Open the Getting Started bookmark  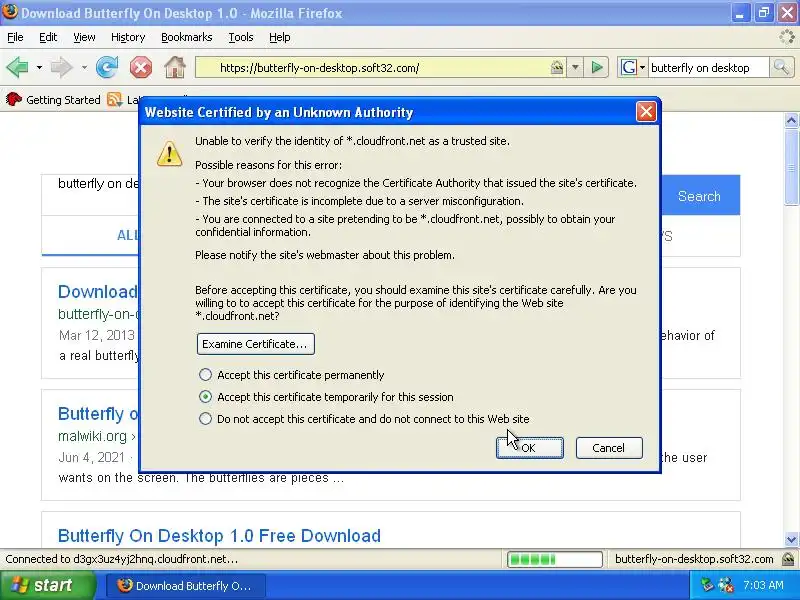pos(54,99)
